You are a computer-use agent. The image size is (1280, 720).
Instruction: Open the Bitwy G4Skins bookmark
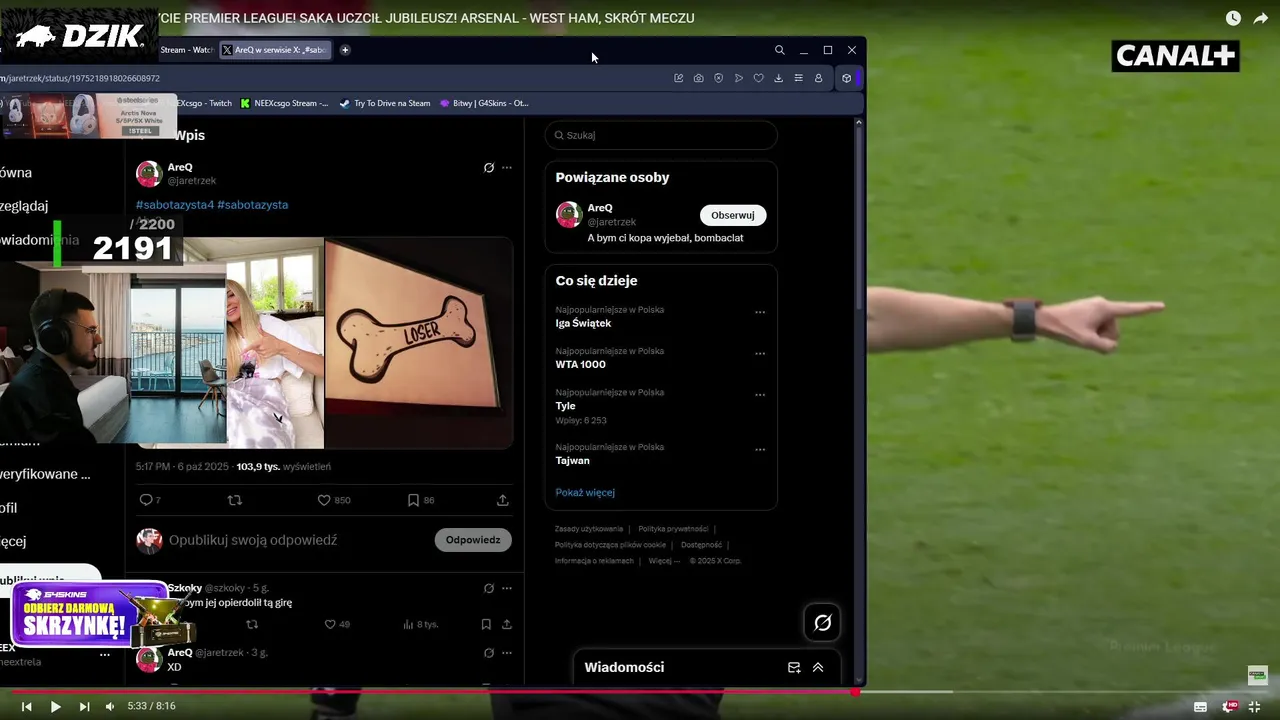point(484,103)
